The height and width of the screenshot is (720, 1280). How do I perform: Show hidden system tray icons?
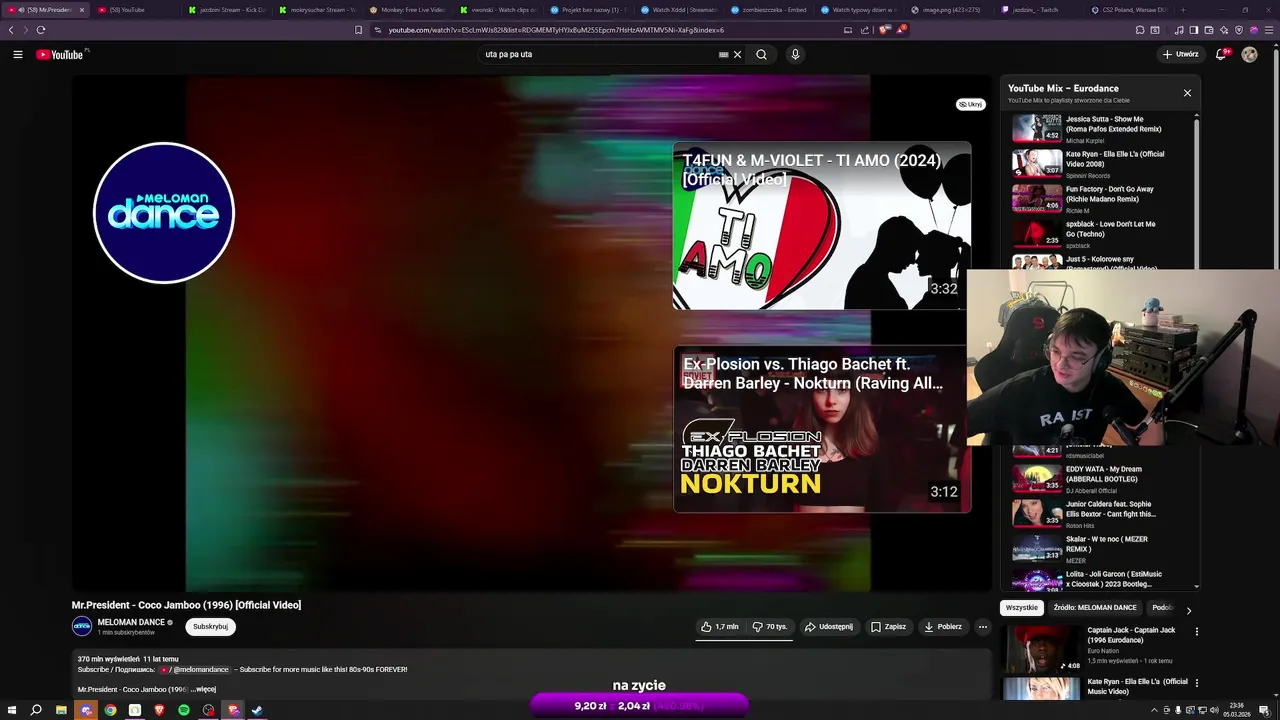(x=1154, y=710)
